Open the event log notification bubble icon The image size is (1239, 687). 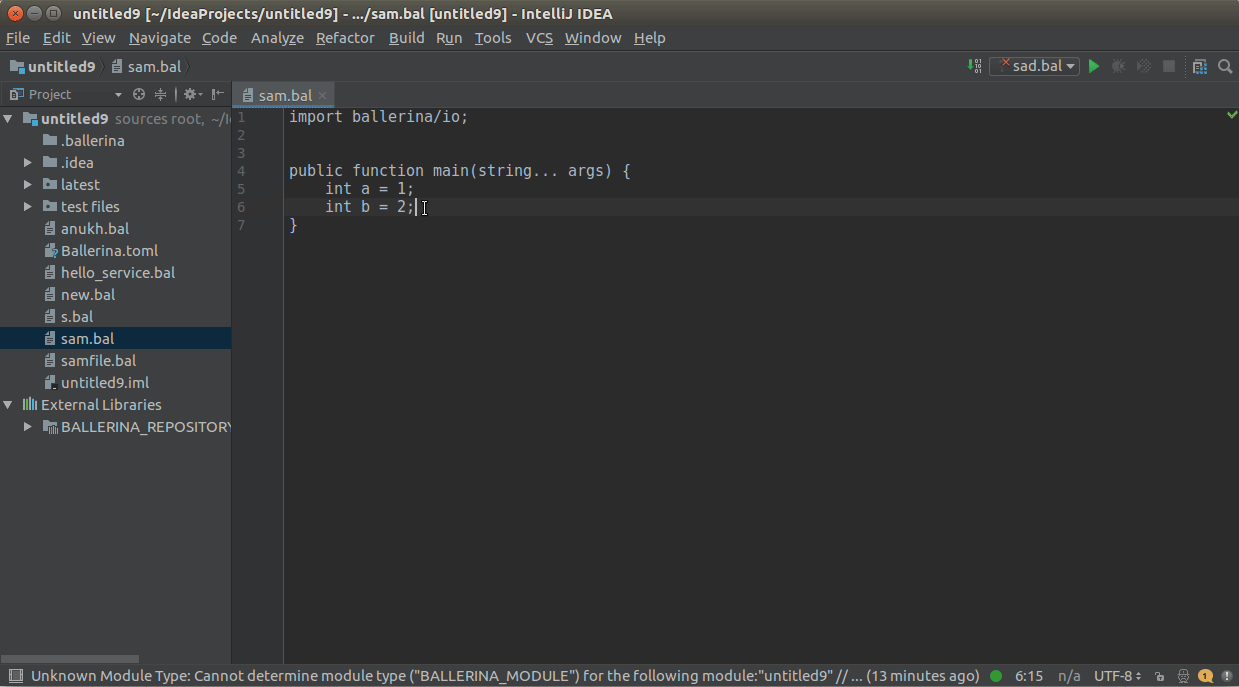pyautogui.click(x=1206, y=676)
